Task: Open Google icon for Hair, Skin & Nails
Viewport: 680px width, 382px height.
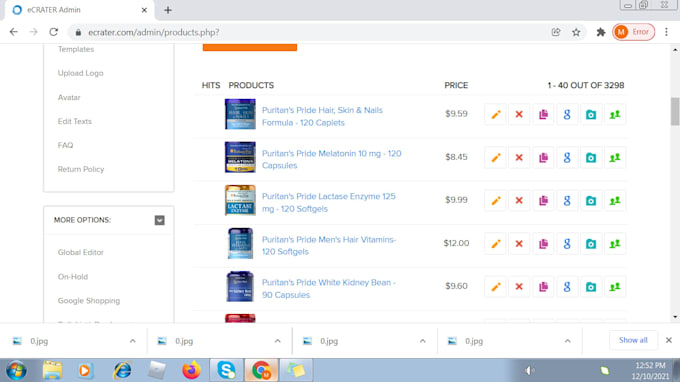Action: point(567,114)
